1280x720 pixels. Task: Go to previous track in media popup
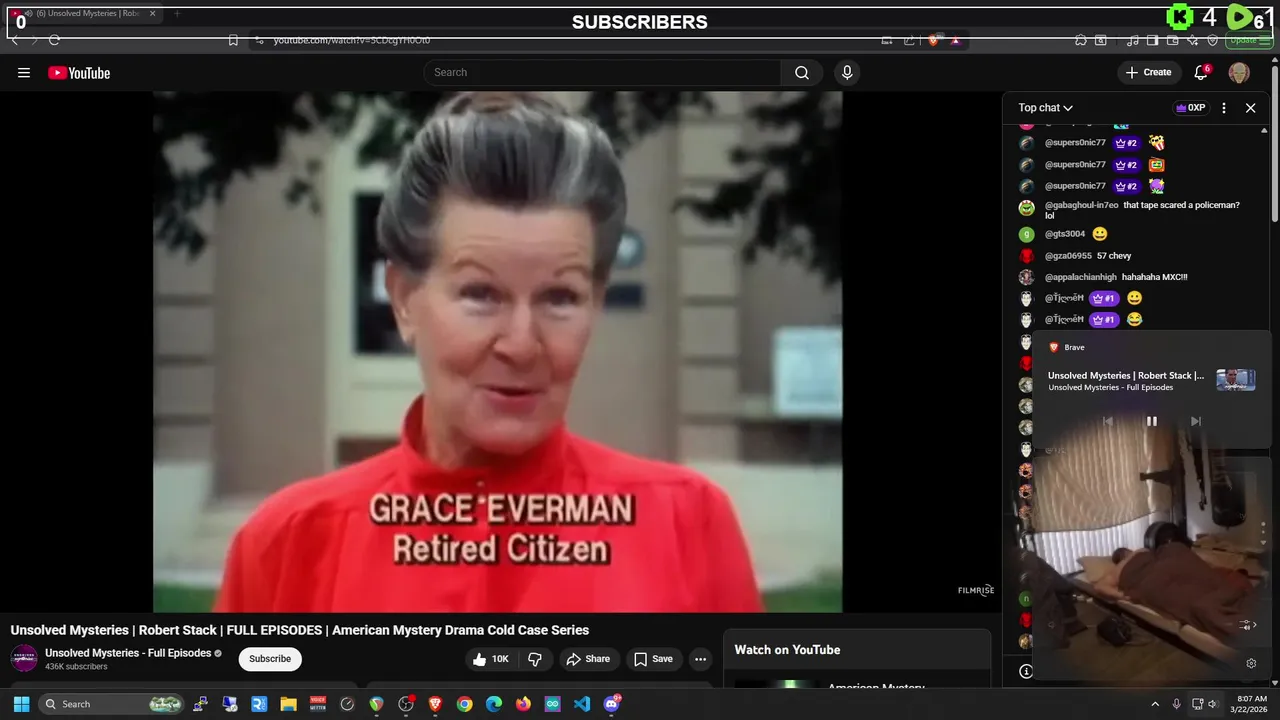pos(1107,421)
